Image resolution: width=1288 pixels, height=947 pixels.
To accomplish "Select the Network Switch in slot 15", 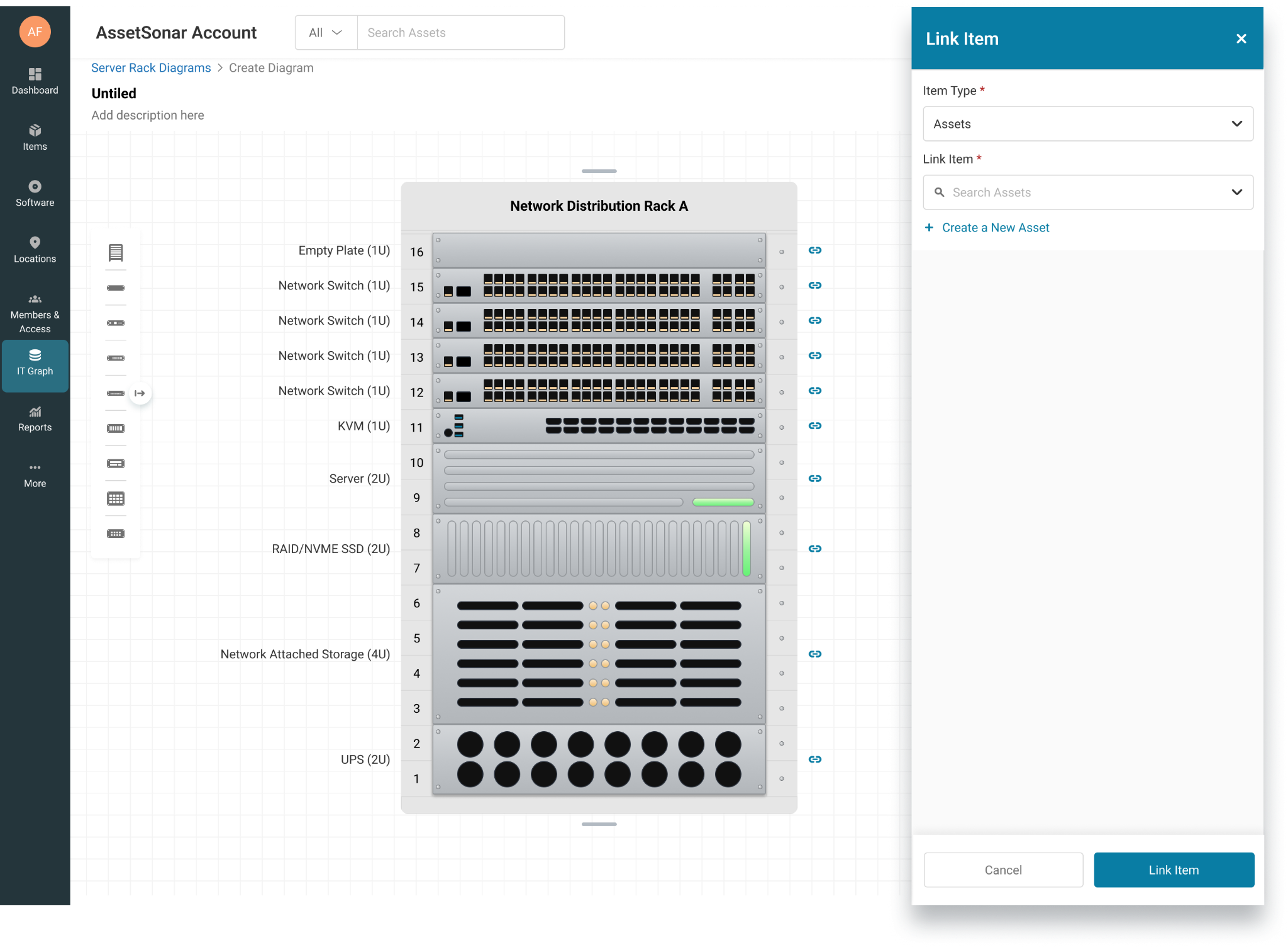I will tap(599, 286).
